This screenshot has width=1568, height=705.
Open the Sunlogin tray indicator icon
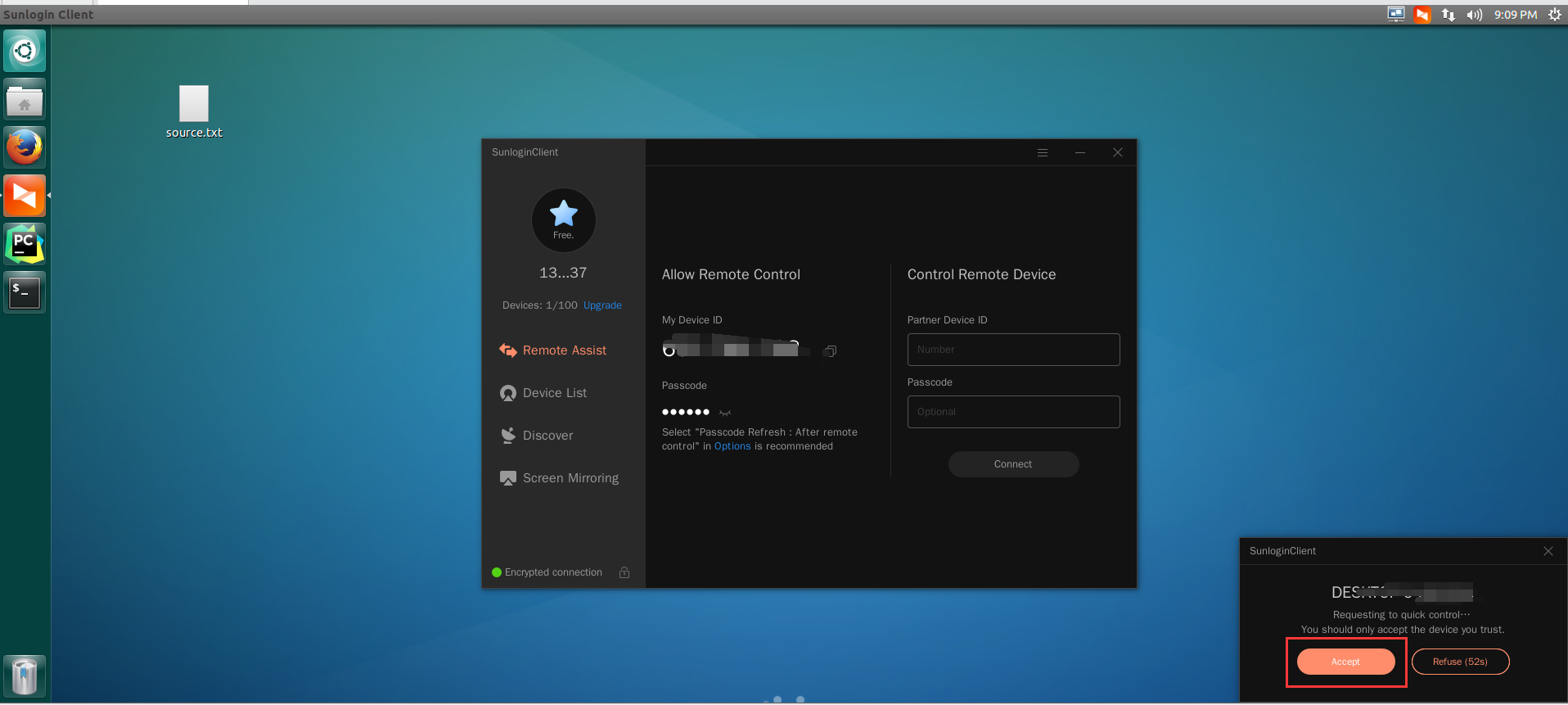1422,15
